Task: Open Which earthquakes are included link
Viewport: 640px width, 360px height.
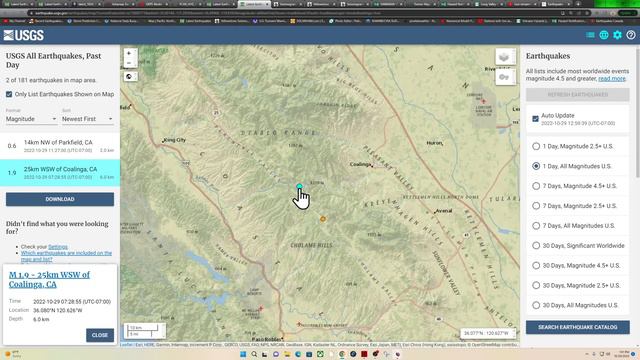Action: (x=66, y=256)
